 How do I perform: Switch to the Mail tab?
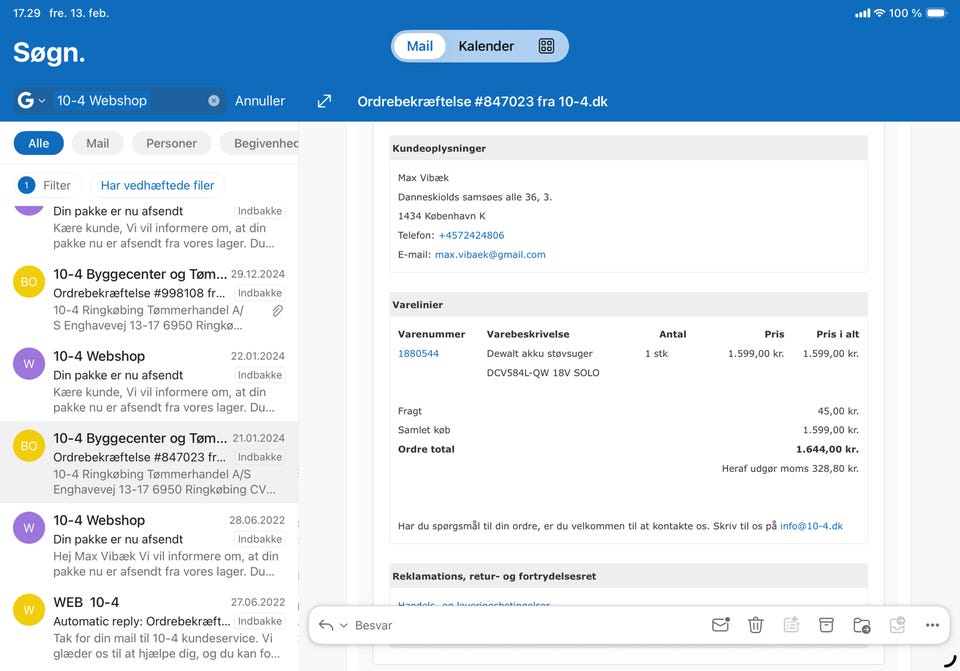[x=420, y=46]
